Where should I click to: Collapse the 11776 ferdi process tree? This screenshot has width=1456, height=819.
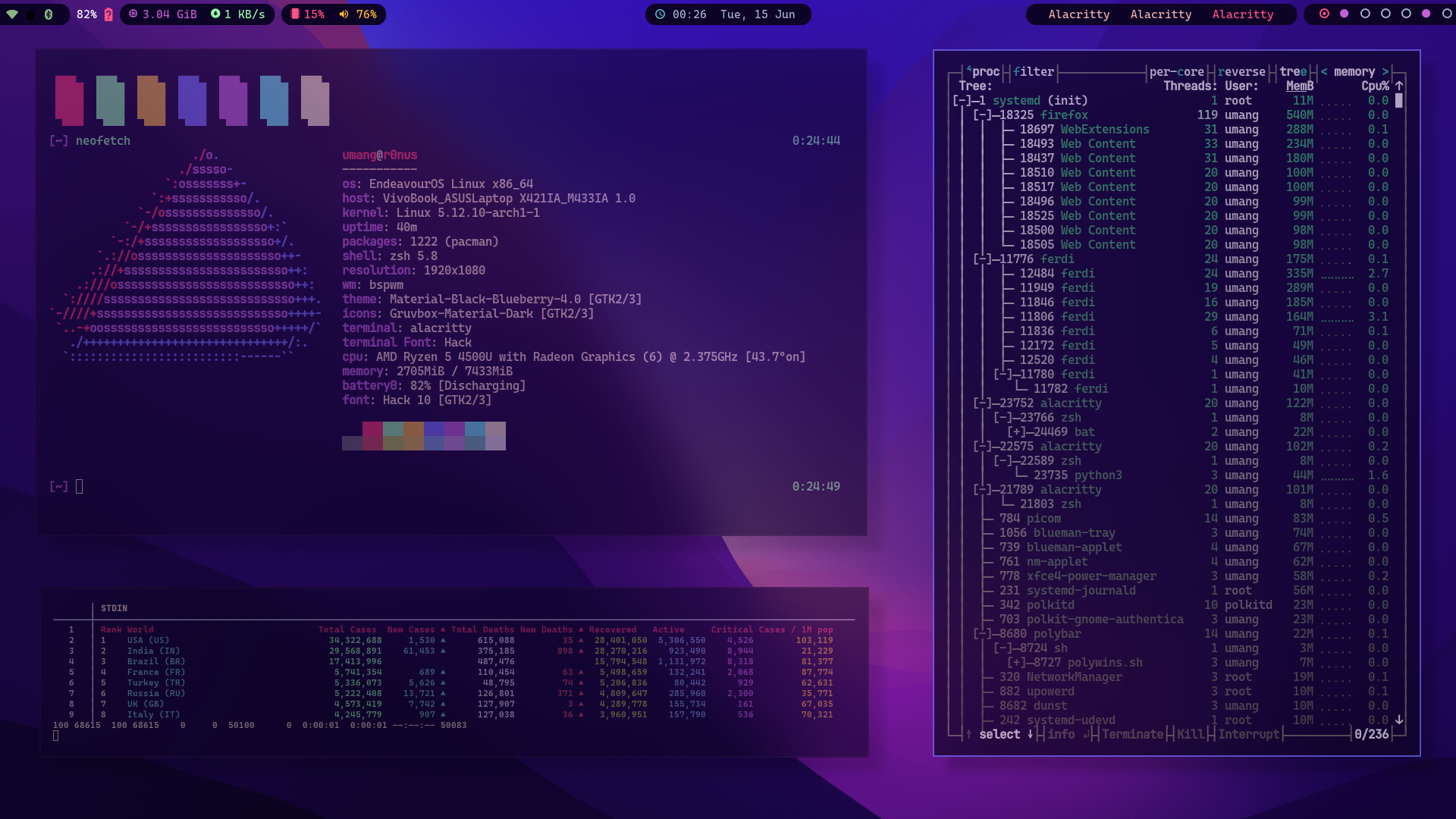[982, 259]
